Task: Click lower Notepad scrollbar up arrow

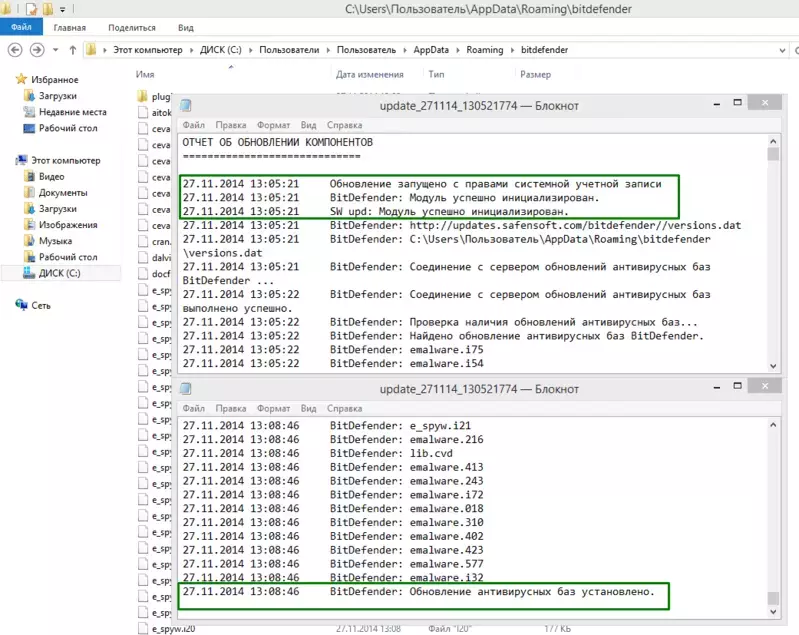Action: point(773,425)
